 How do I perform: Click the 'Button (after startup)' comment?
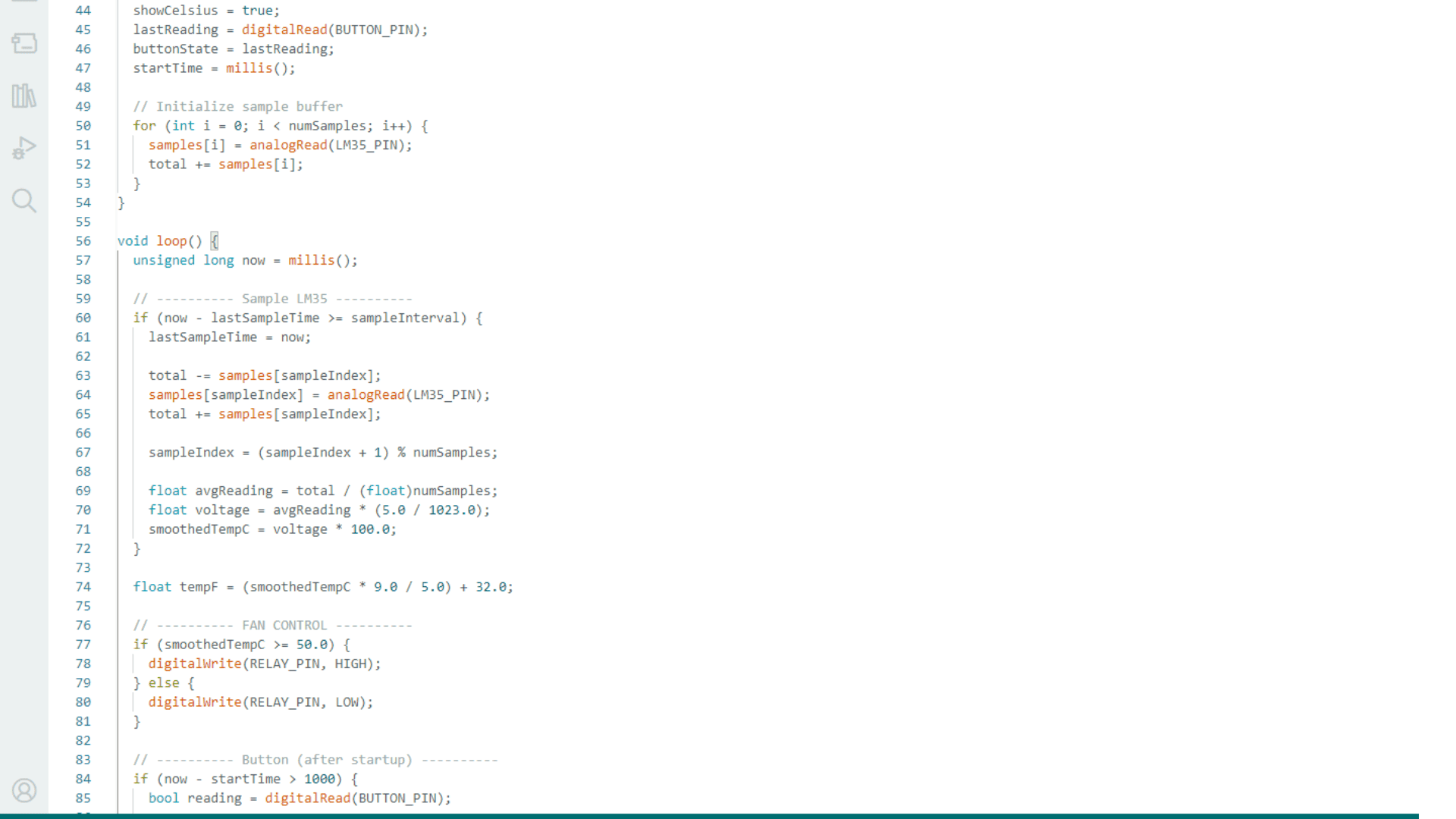pyautogui.click(x=315, y=760)
